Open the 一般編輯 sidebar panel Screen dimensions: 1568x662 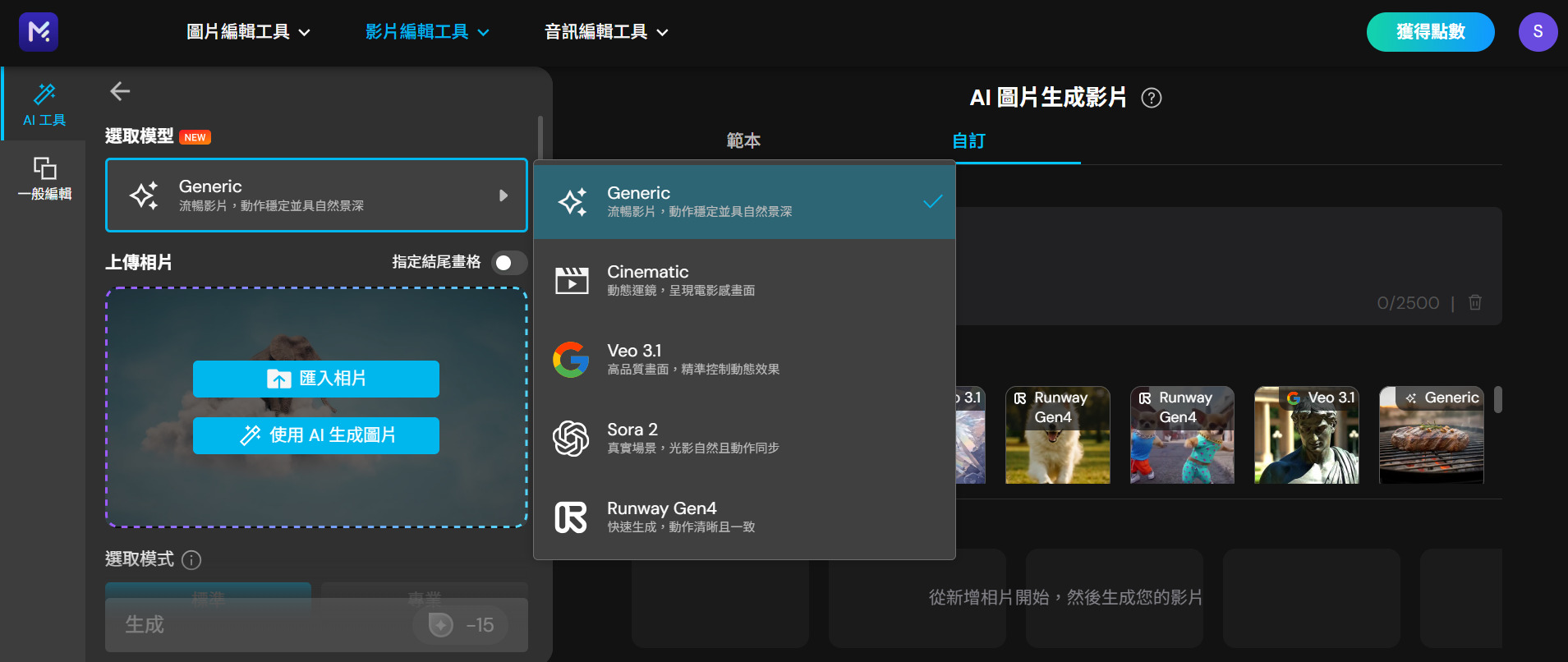pos(44,178)
